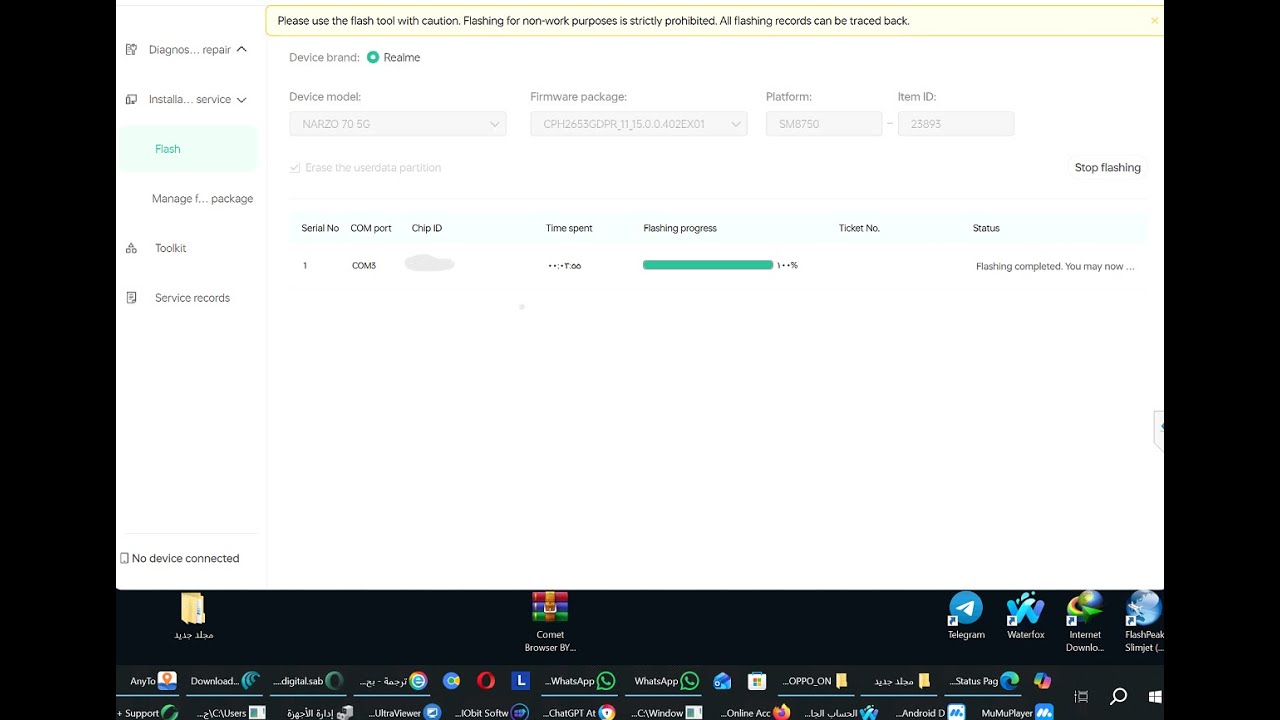Open FlashPeak Slimjet desktop shortcut
Image resolution: width=1280 pixels, height=720 pixels.
[x=1144, y=622]
